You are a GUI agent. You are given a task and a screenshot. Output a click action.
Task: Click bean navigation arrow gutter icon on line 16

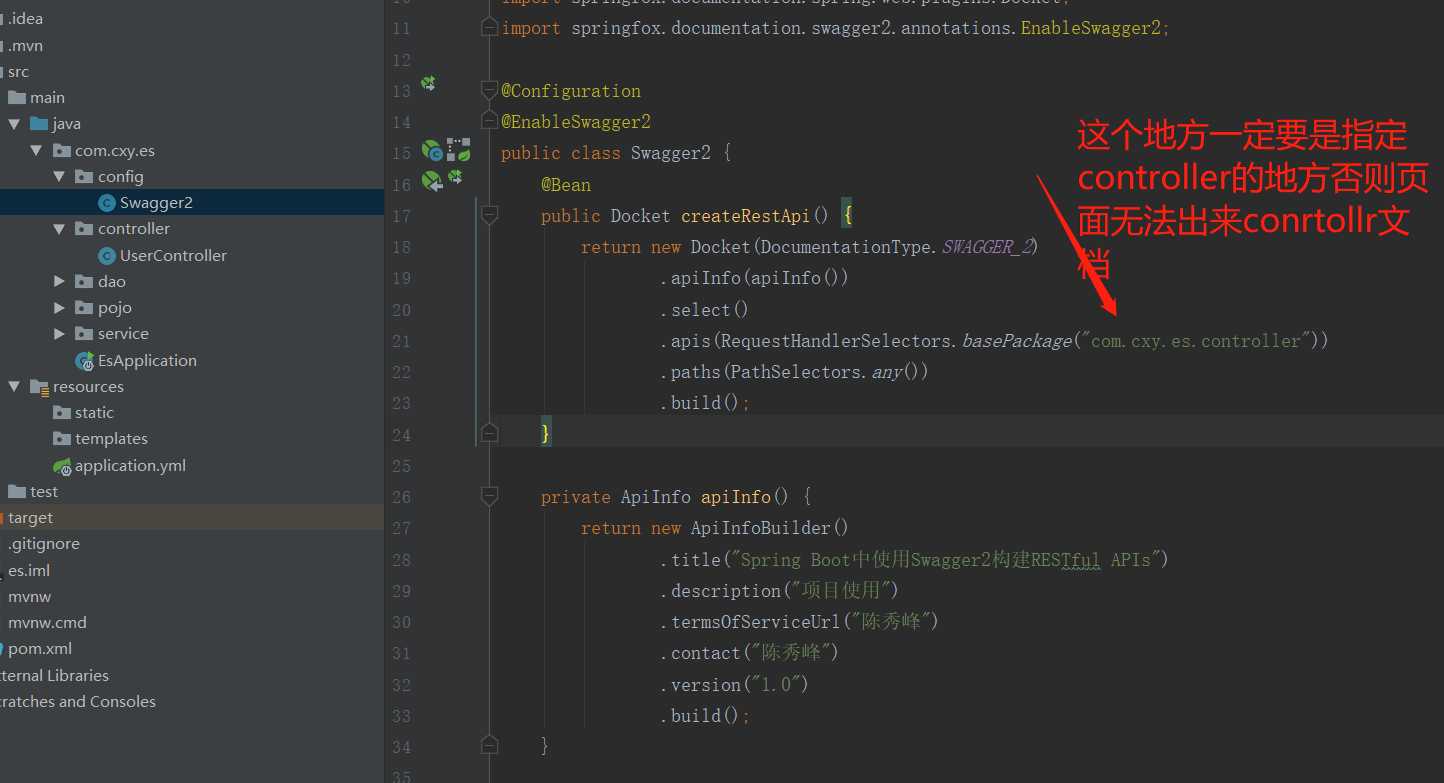(432, 181)
